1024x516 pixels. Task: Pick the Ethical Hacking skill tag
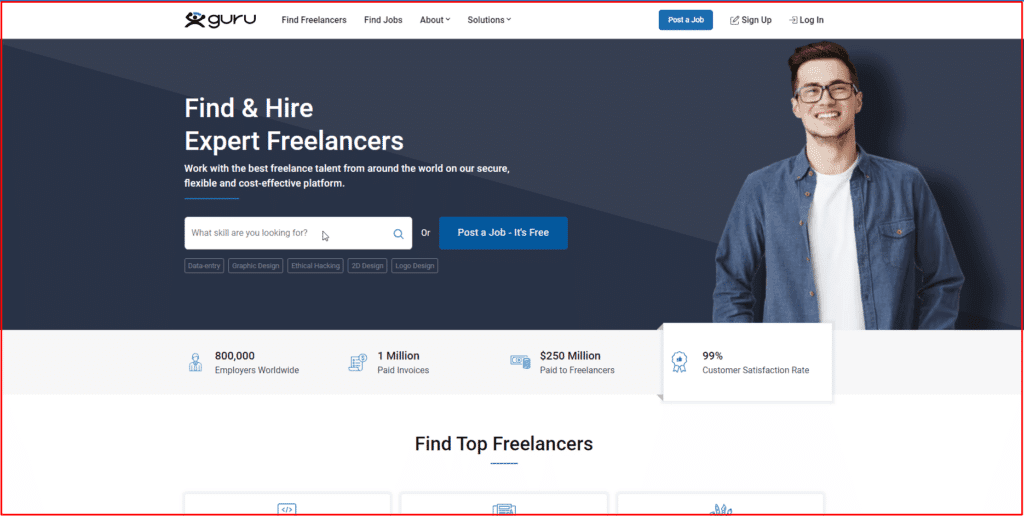tap(315, 266)
